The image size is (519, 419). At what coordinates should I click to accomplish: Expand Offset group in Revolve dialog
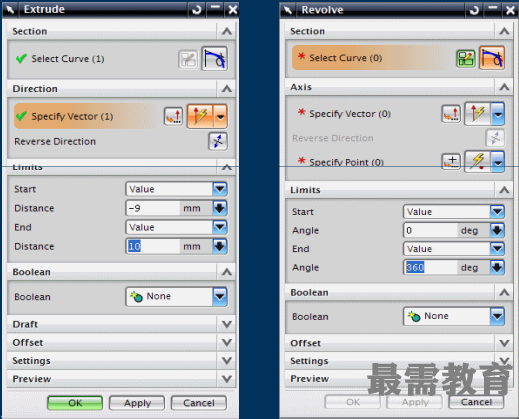point(504,343)
